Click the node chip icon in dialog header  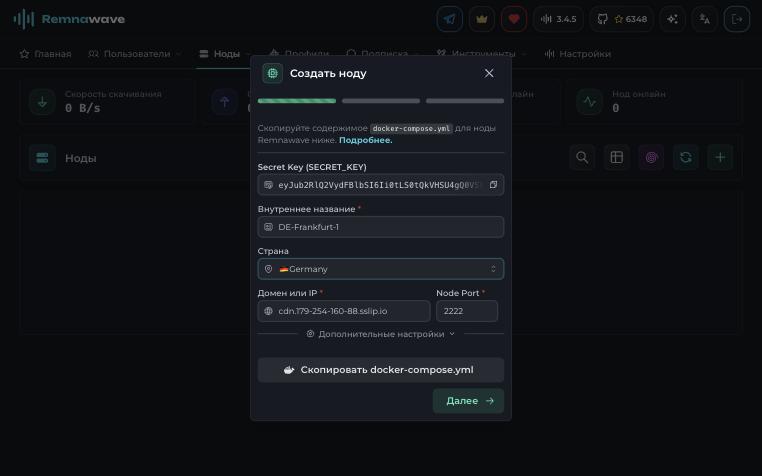click(273, 73)
